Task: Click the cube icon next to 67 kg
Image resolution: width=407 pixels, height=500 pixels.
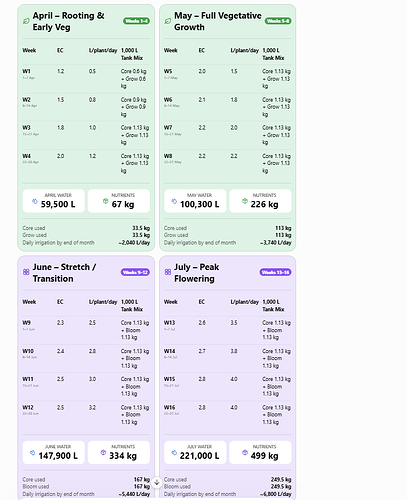Action: 105,201
